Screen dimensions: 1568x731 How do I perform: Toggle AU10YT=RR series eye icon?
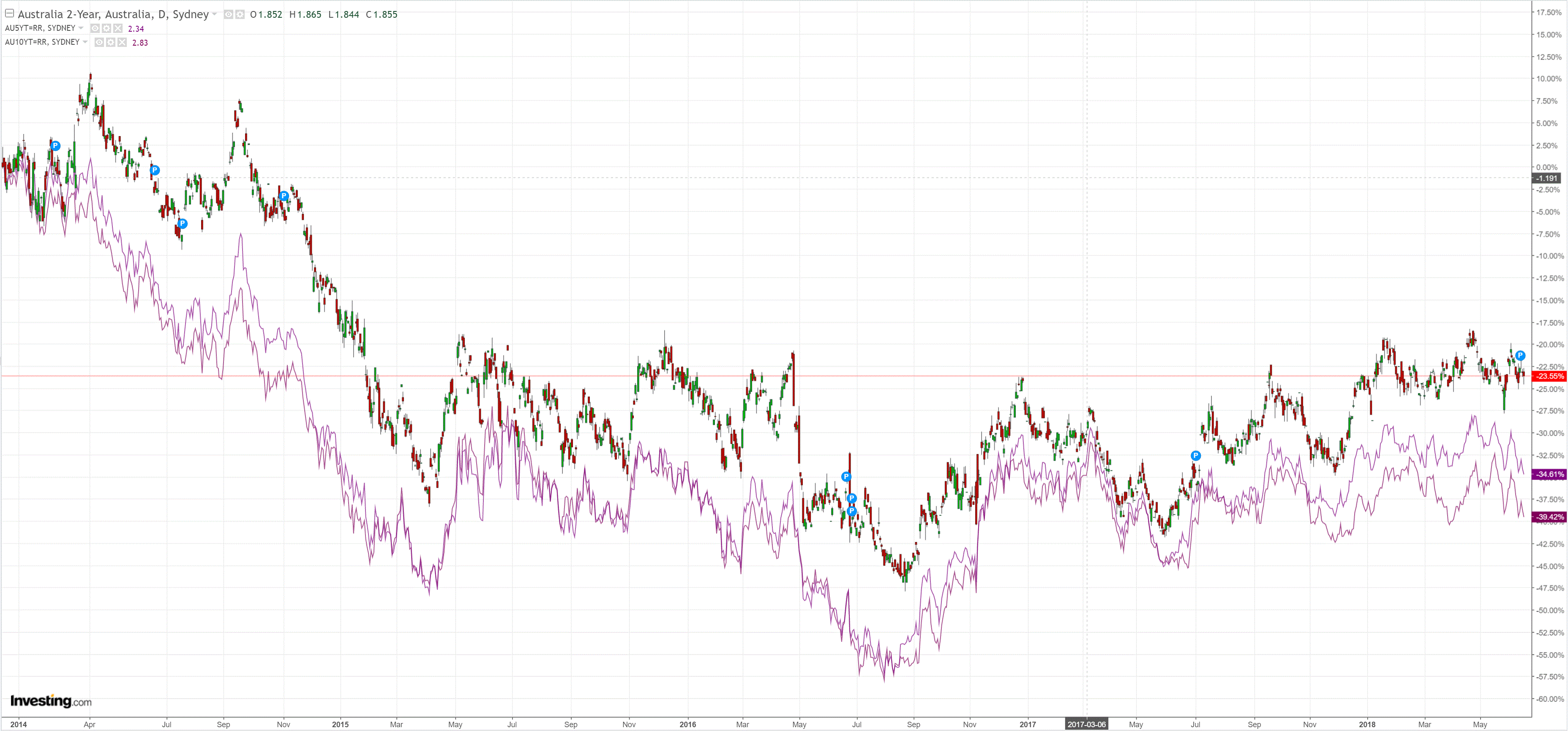tap(99, 42)
